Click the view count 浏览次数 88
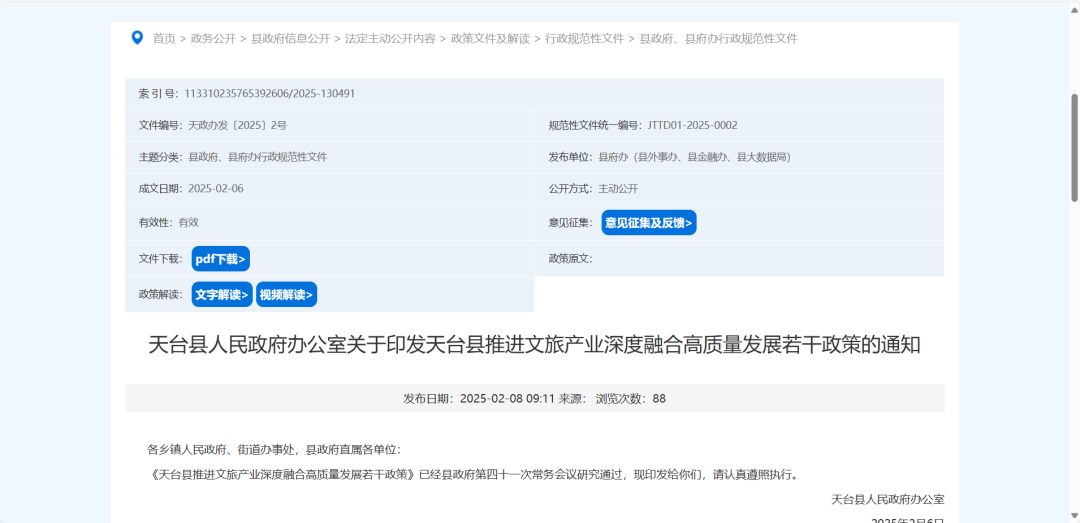The width and height of the screenshot is (1080, 523). point(631,398)
